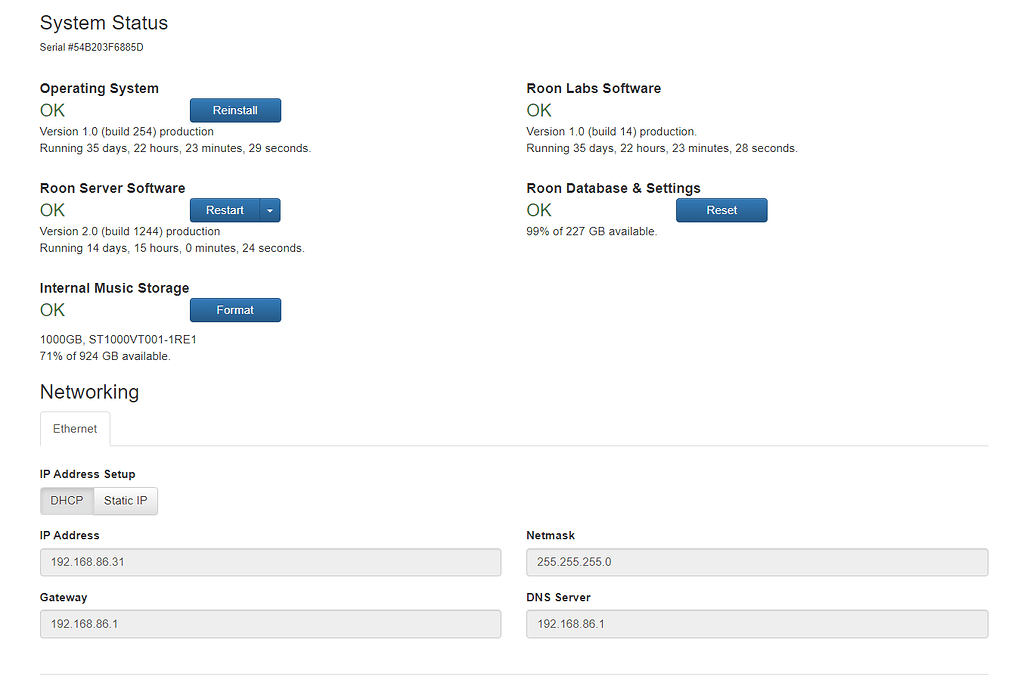Viewport: 1024px width, 682px height.
Task: Click the Networking section heading
Action: point(89,392)
